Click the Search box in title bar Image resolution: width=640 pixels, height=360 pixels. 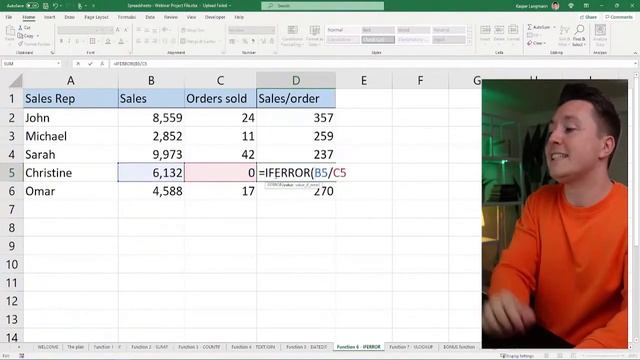[x=322, y=6]
